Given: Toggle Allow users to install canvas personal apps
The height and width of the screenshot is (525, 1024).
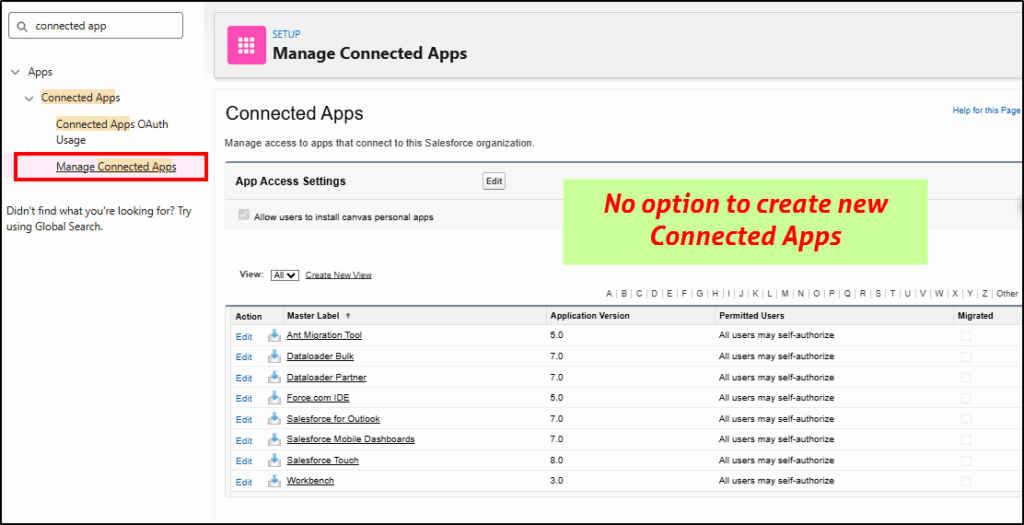Looking at the screenshot, I should coord(244,216).
